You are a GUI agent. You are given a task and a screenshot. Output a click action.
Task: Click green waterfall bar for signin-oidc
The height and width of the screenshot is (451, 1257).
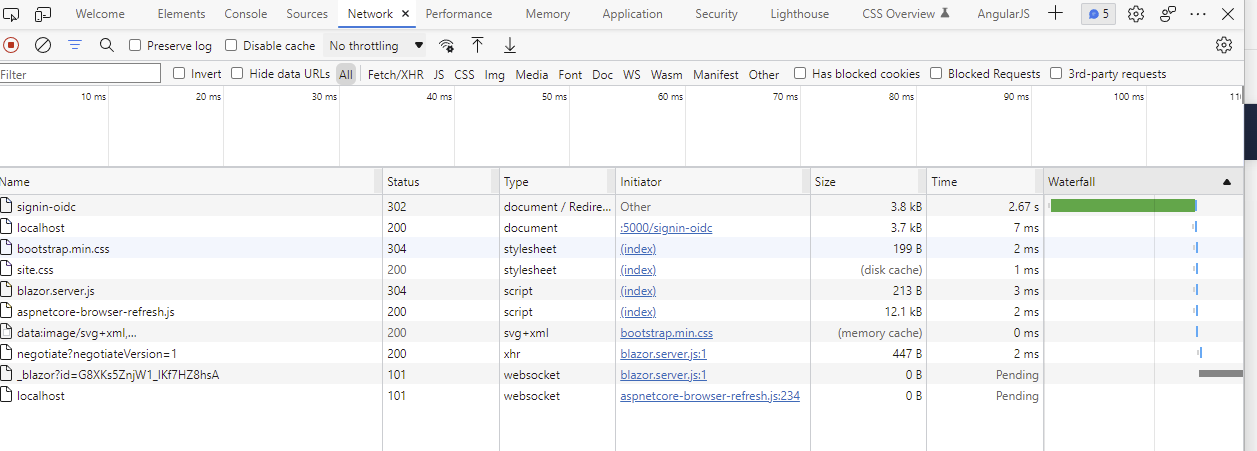[x=1122, y=206]
